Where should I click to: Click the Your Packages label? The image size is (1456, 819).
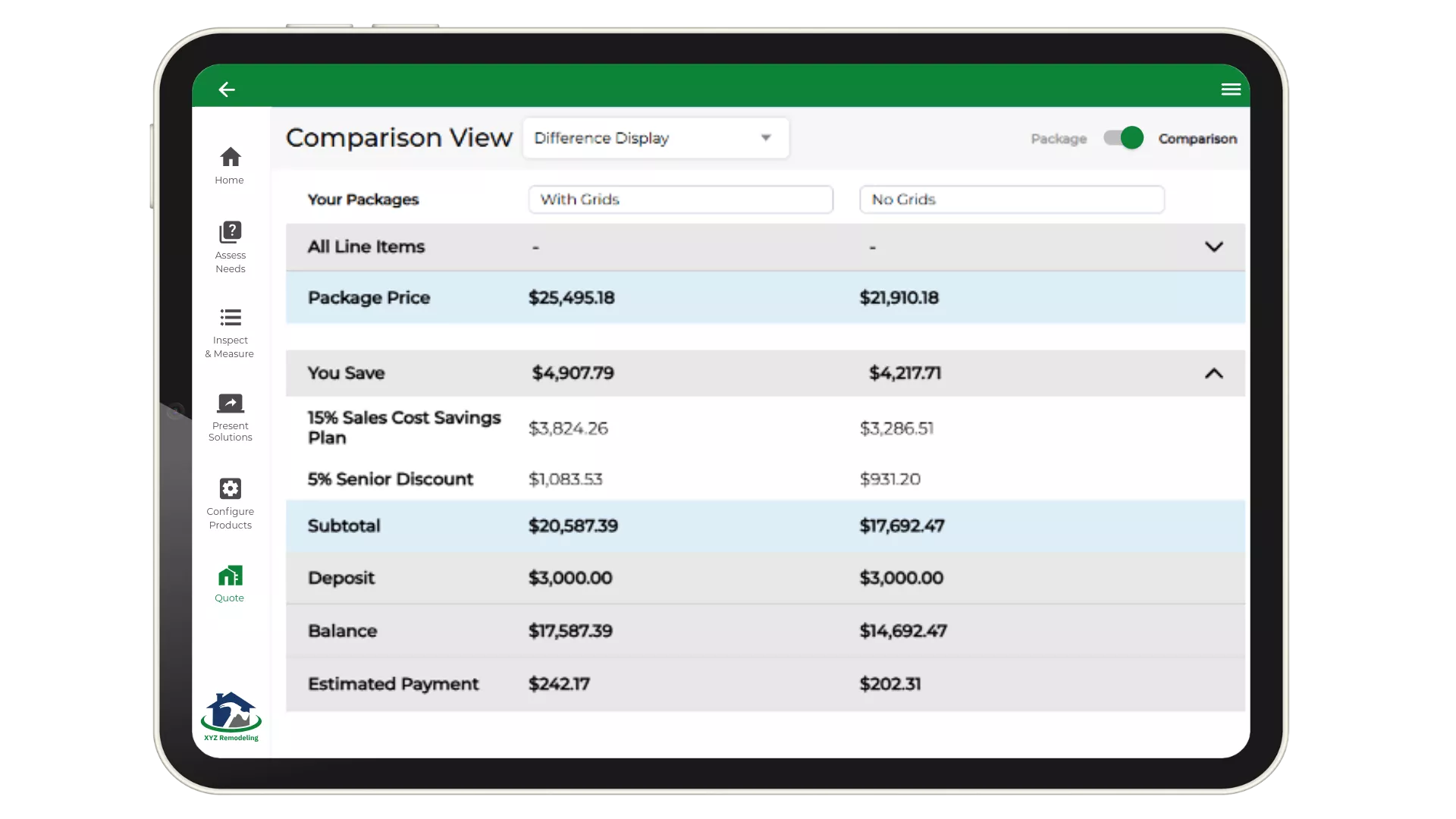point(363,199)
